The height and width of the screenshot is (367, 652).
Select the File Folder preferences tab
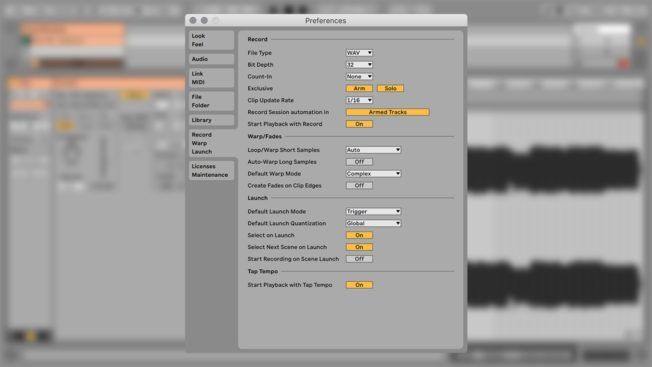point(211,101)
